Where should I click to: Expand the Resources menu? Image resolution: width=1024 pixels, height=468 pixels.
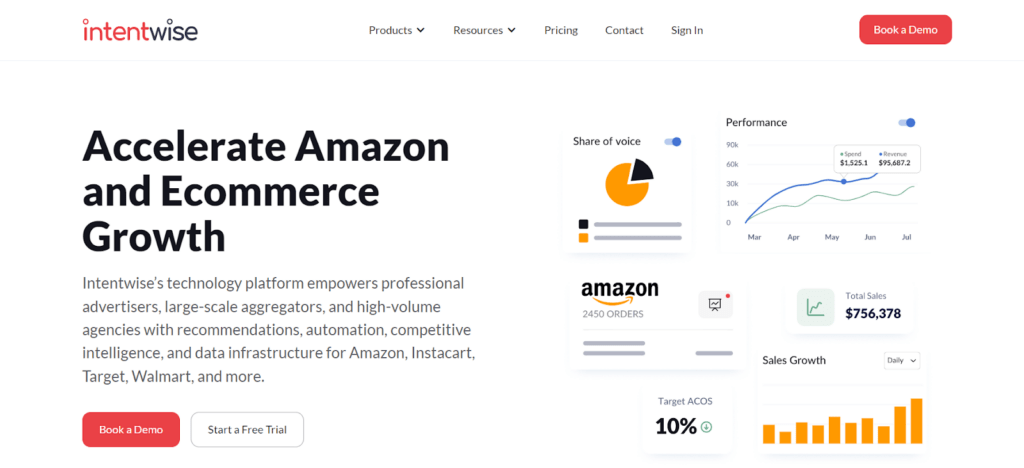[485, 30]
